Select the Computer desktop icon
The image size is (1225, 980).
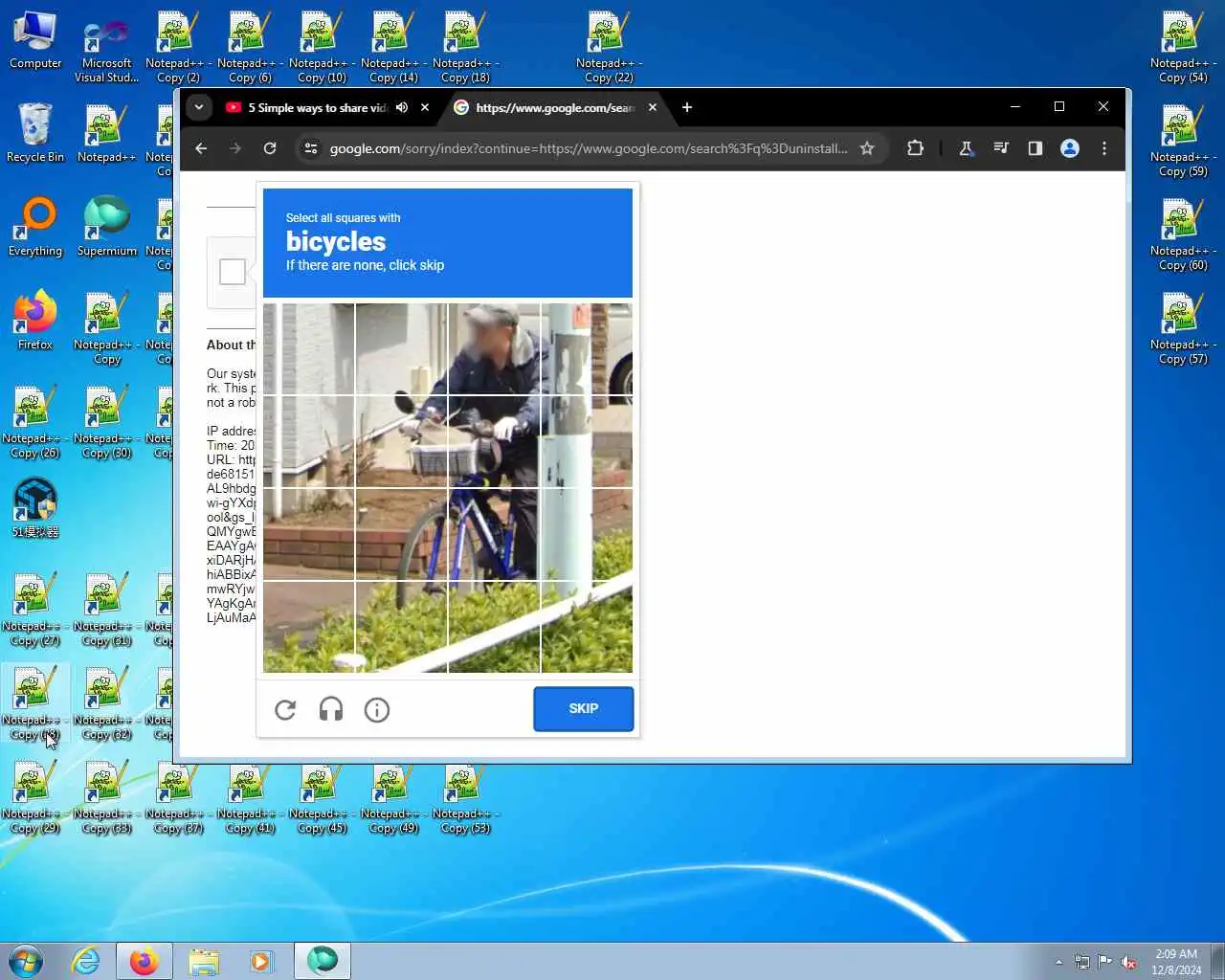tap(35, 41)
